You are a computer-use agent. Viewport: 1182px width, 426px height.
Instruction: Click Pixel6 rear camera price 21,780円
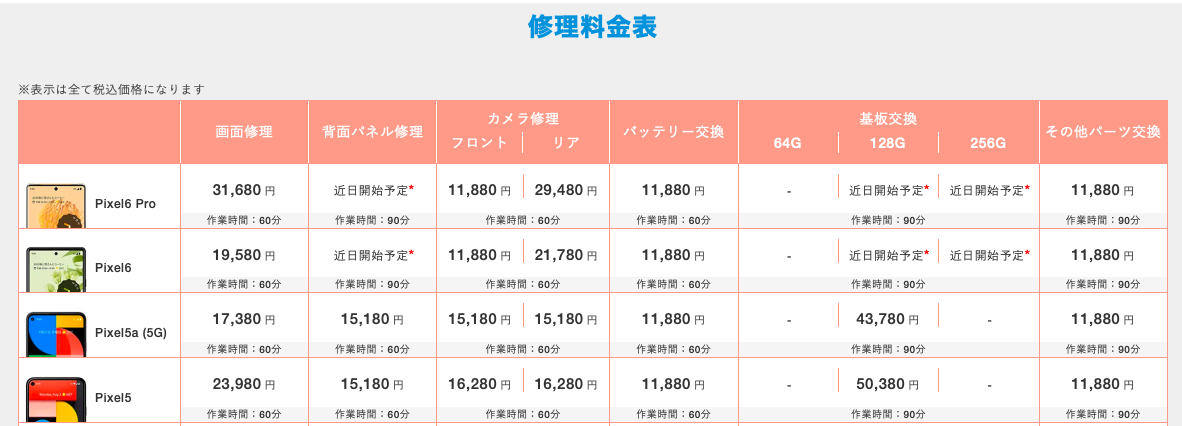pos(565,255)
